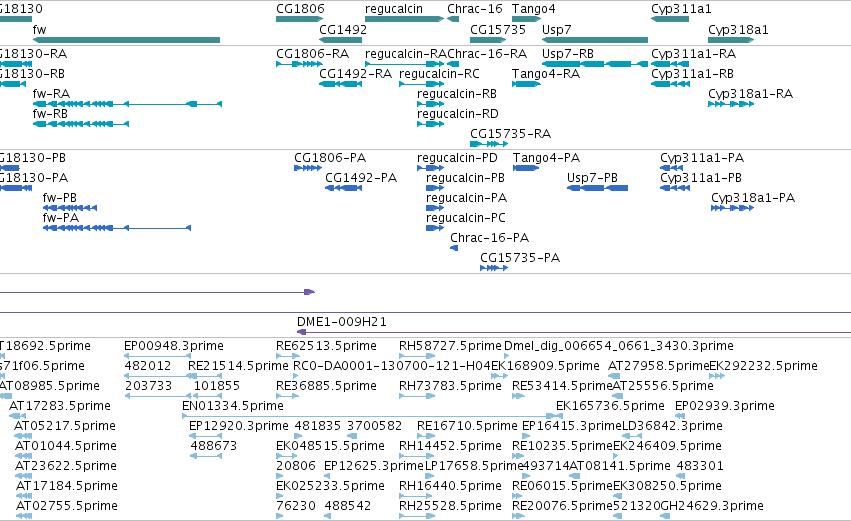Open the Chrac-16-PA protein label
Screen dimensions: 851x521
coord(490,238)
